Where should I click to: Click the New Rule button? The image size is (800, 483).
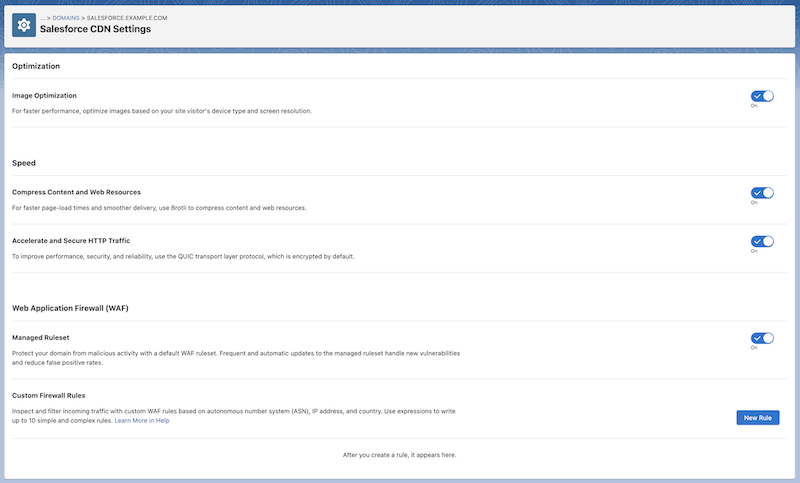point(758,418)
